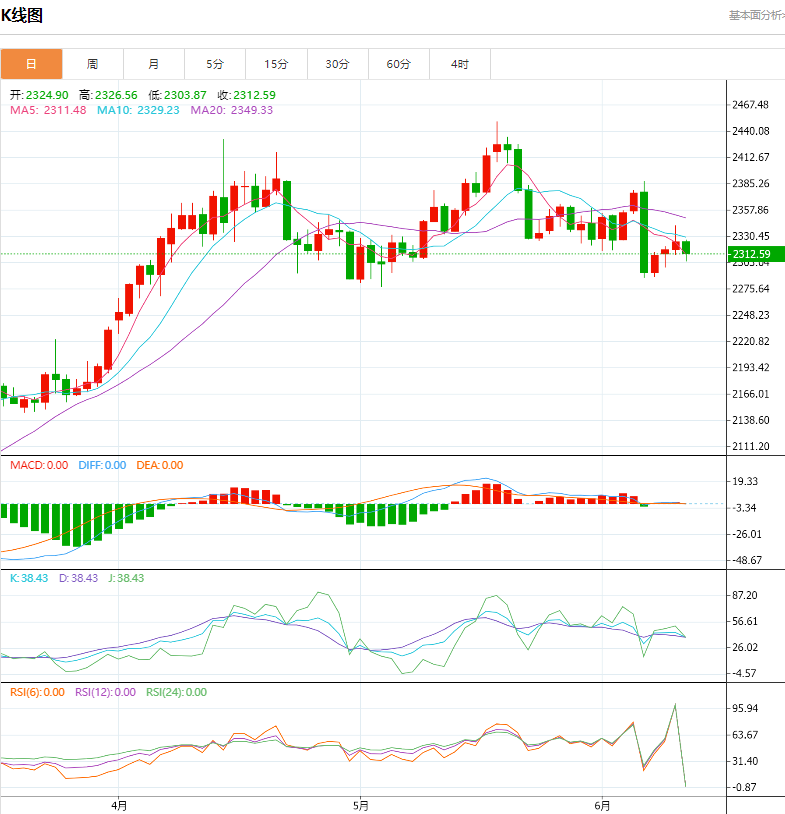Screen dimensions: 785x814
Task: Click the MA10 indicator label
Action: pos(138,110)
